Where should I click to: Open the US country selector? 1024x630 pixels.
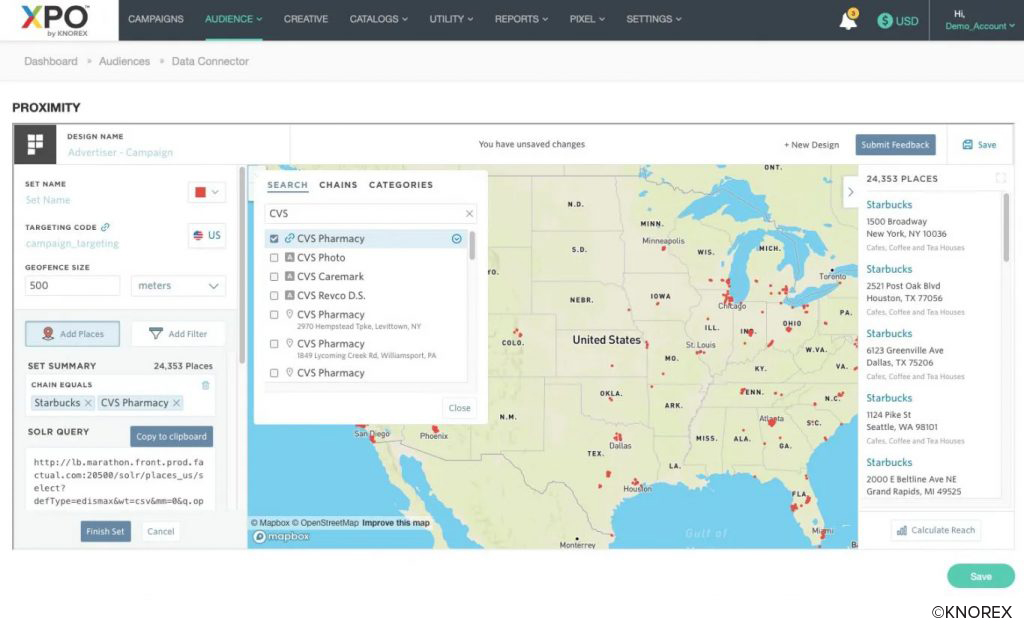[x=207, y=236]
